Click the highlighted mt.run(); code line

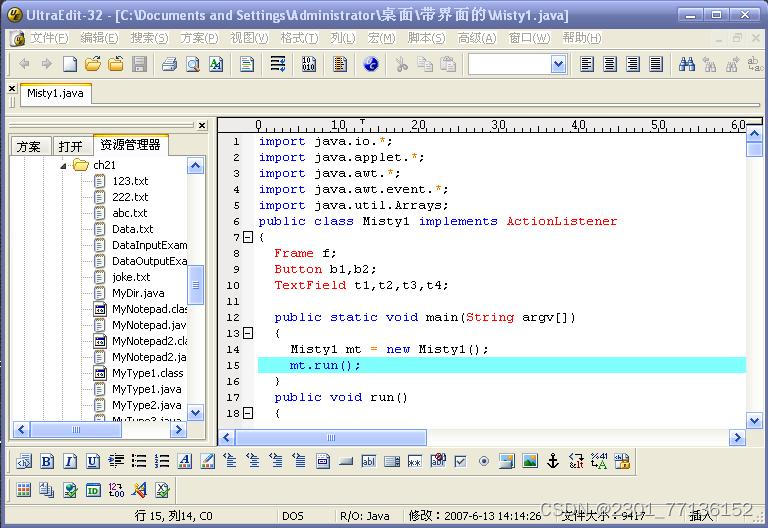tap(502, 365)
